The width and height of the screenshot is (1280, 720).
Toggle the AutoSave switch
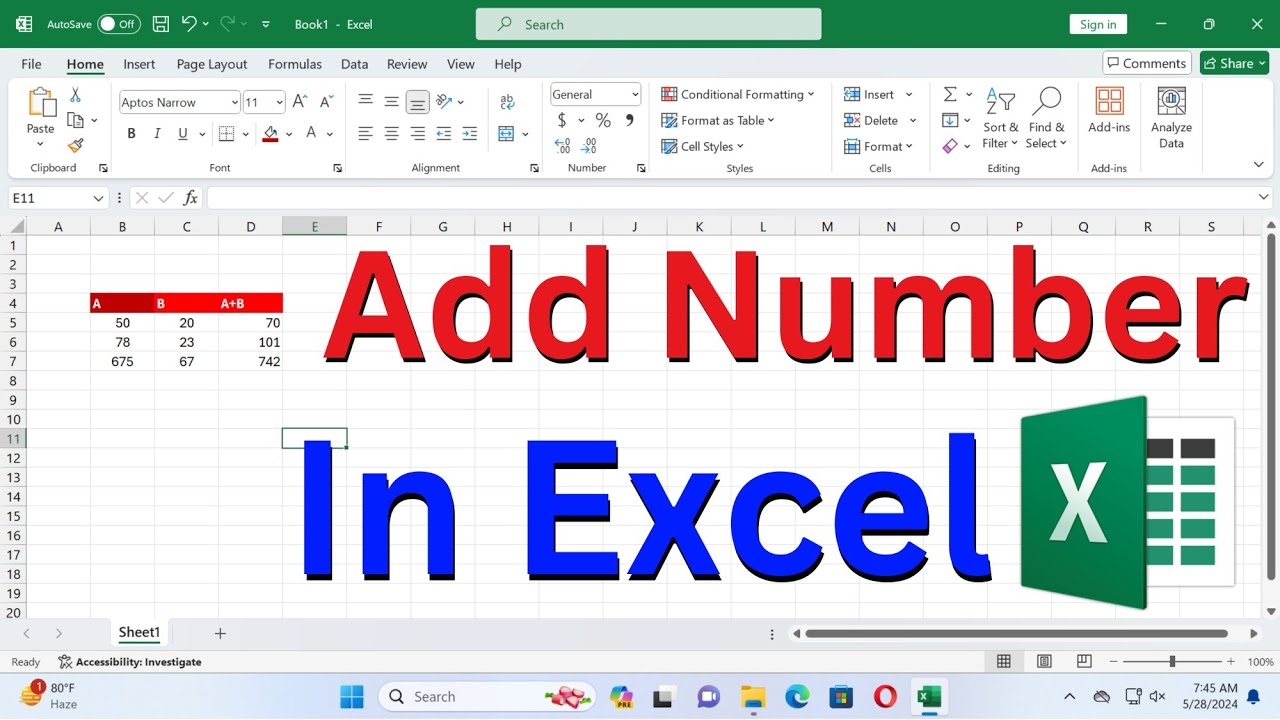(119, 24)
